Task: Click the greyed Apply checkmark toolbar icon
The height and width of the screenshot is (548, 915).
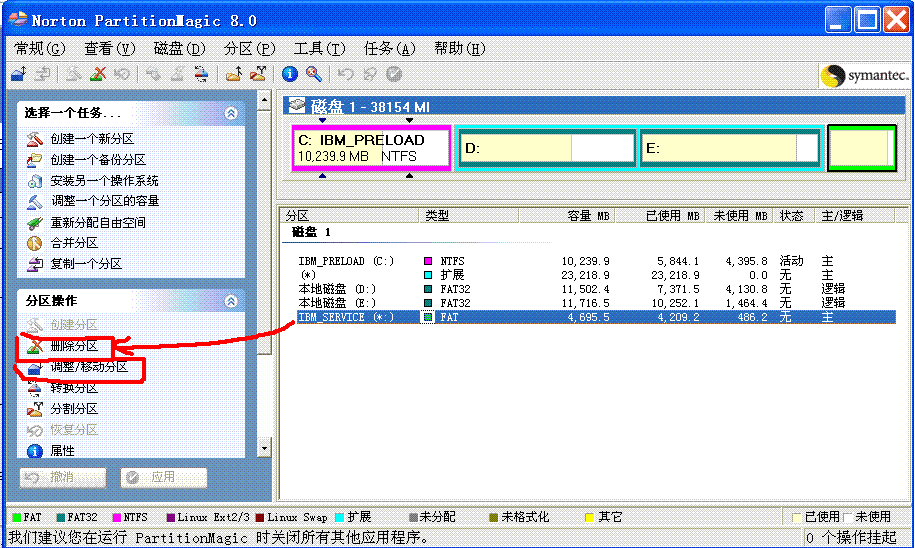Action: tap(394, 74)
